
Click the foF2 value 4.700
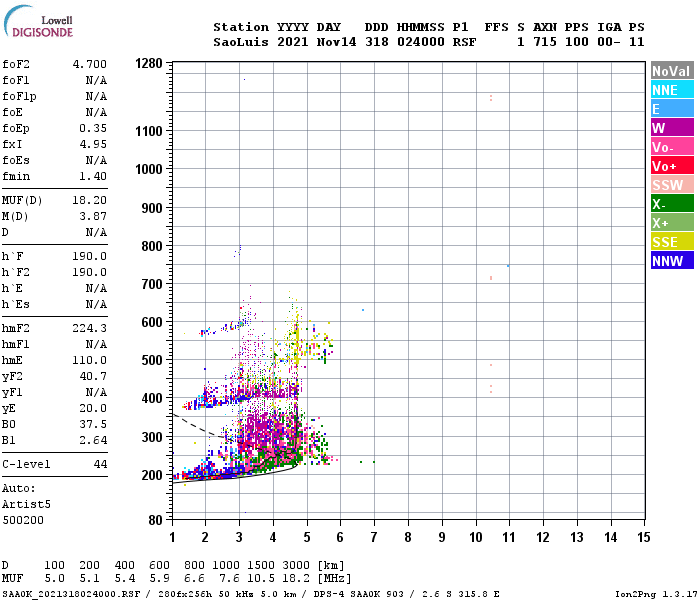click(90, 64)
